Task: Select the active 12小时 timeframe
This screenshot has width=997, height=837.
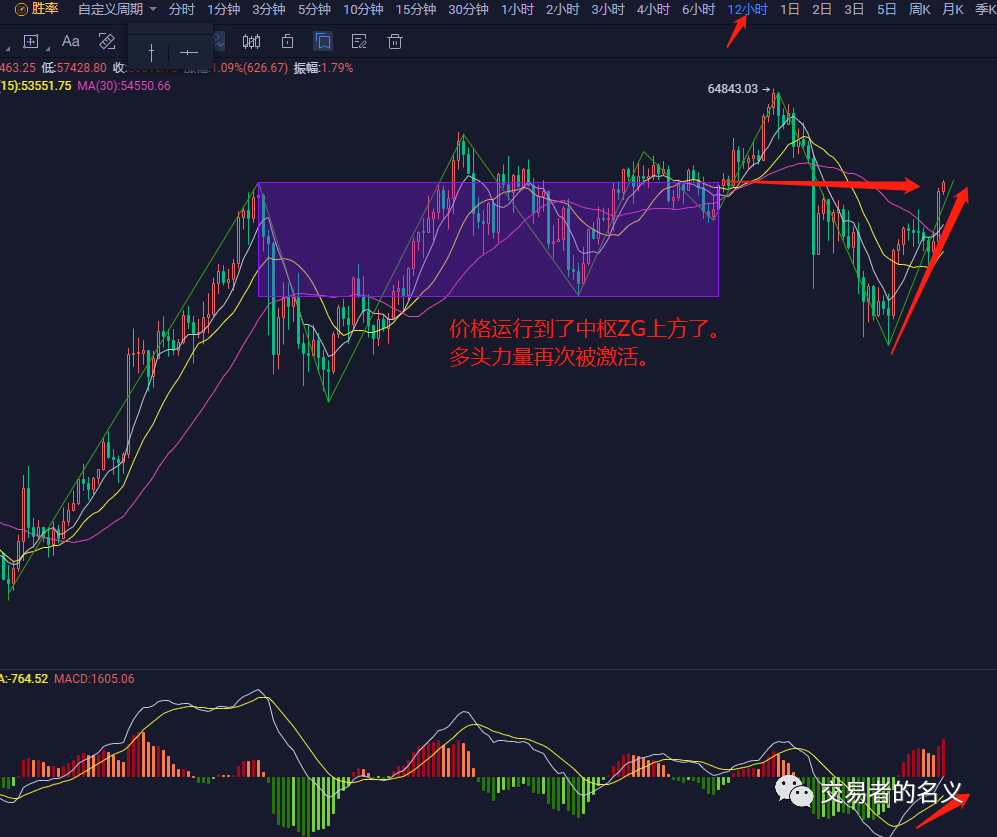Action: click(x=747, y=10)
